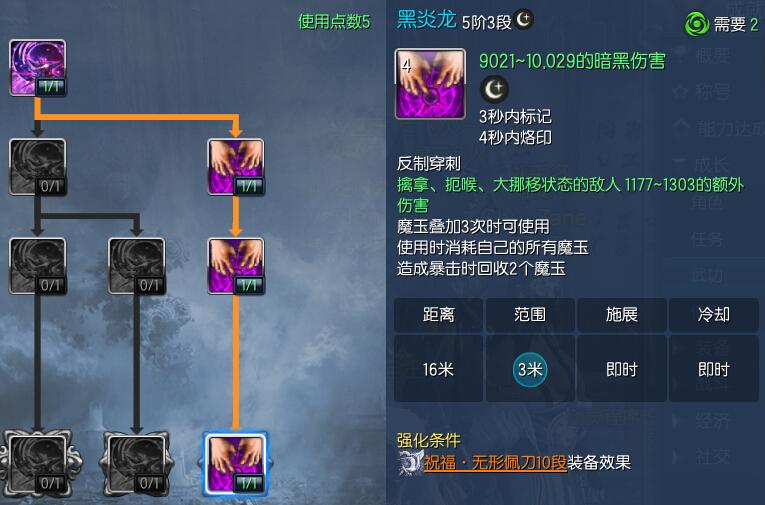
Task: Click the highlighted blue-bordered final skill node
Action: [x=236, y=464]
